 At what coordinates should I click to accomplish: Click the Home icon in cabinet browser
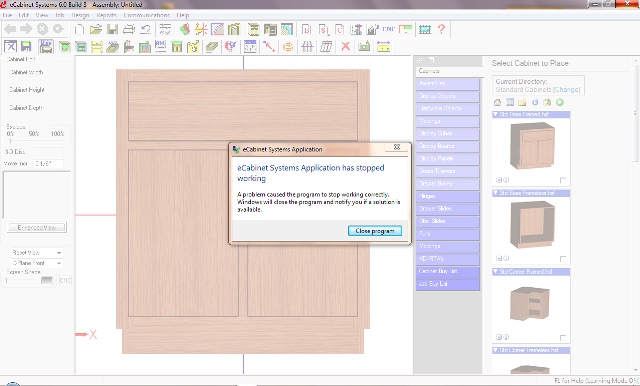point(497,102)
